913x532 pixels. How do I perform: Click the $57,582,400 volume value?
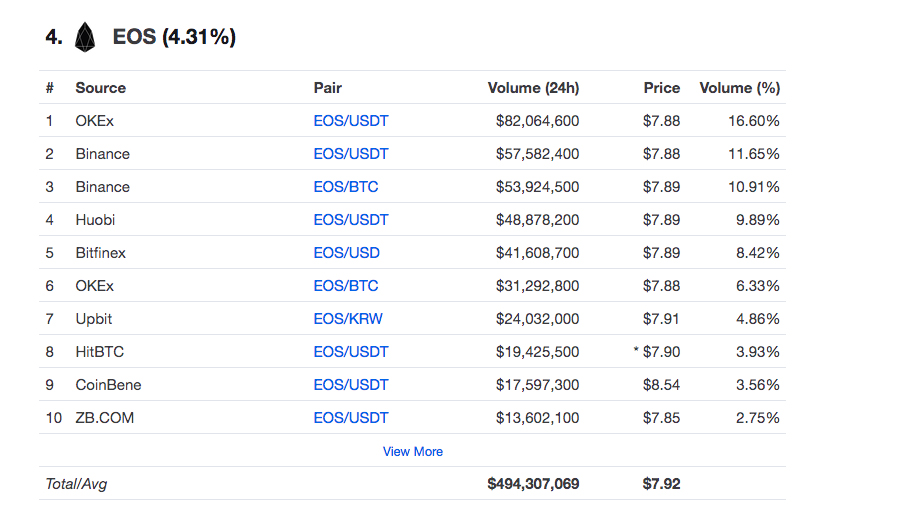pos(537,154)
